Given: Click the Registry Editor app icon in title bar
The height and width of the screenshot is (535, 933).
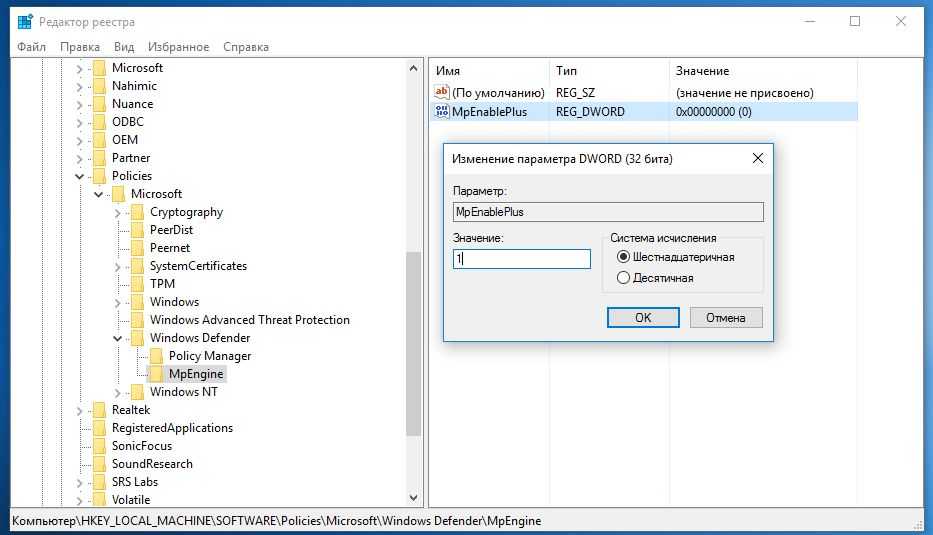Looking at the screenshot, I should tap(24, 21).
